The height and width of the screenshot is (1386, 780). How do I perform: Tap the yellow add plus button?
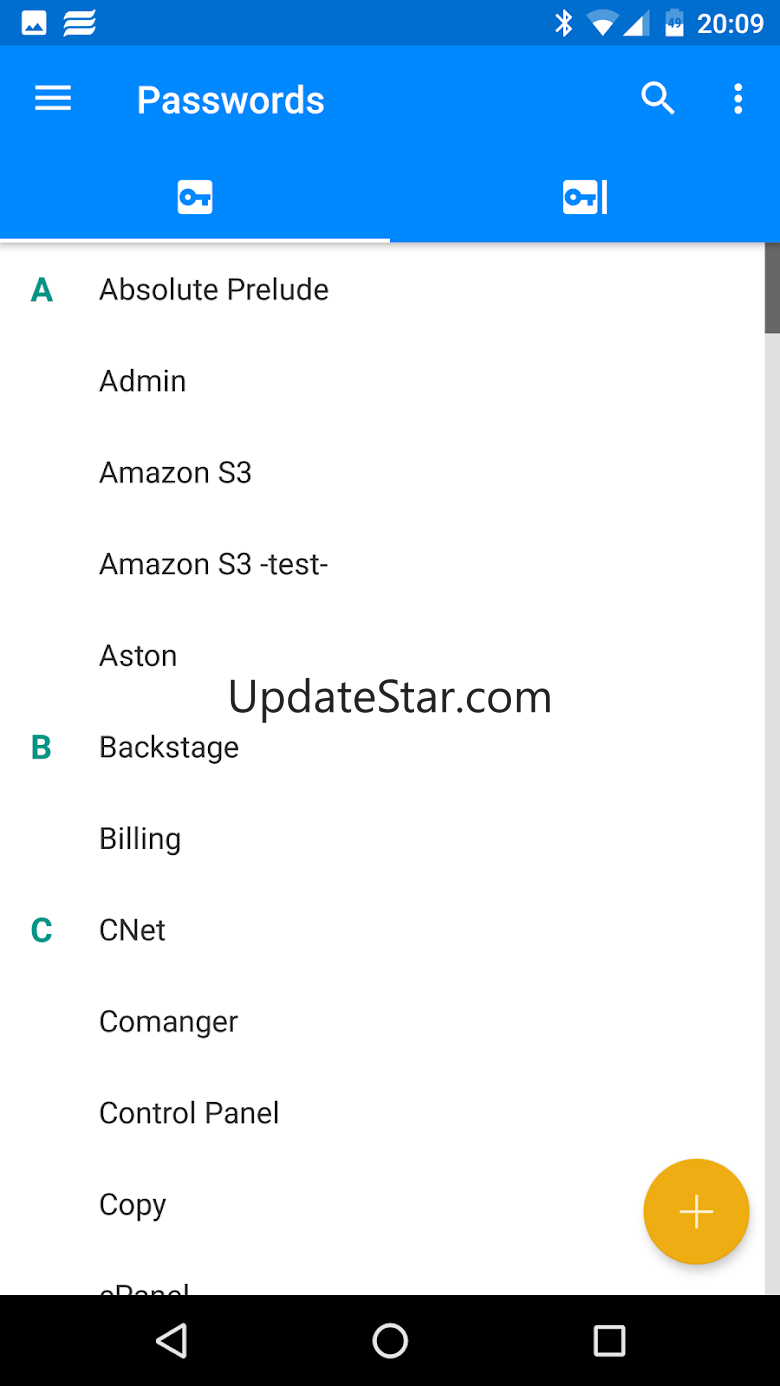(696, 1212)
